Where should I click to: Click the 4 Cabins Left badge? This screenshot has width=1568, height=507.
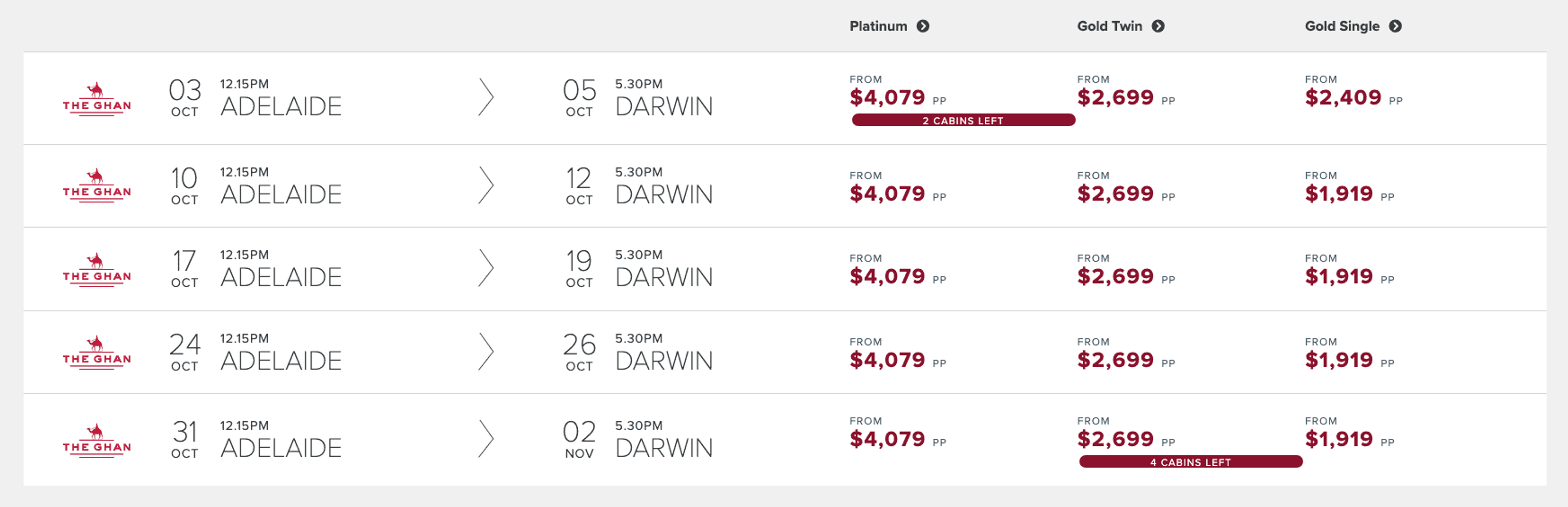pos(1190,462)
